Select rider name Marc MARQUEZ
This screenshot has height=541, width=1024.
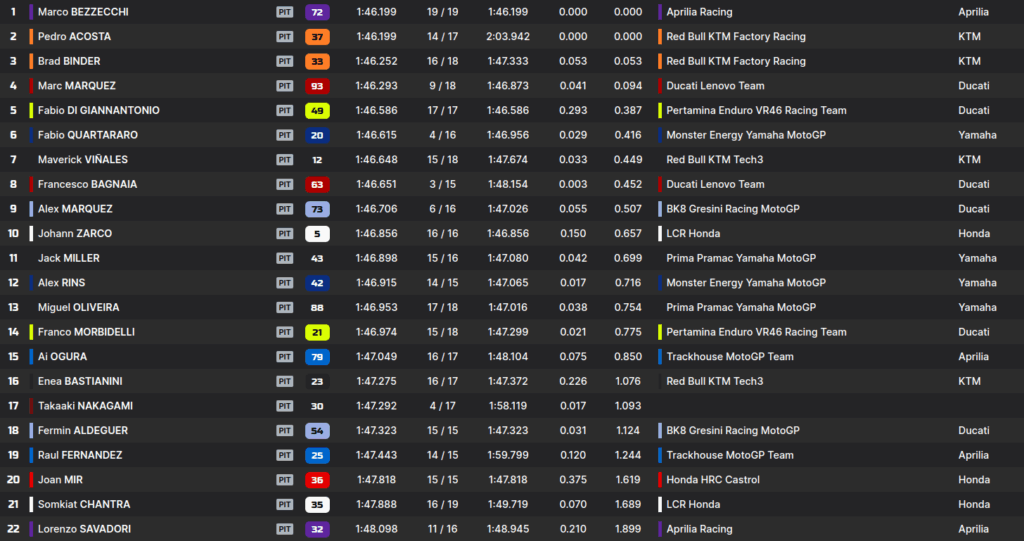[x=77, y=86]
